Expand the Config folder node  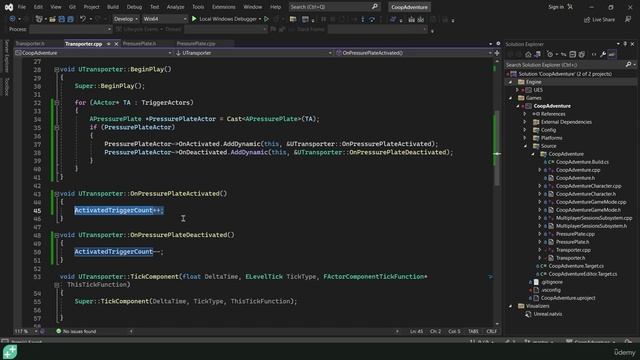click(x=525, y=130)
